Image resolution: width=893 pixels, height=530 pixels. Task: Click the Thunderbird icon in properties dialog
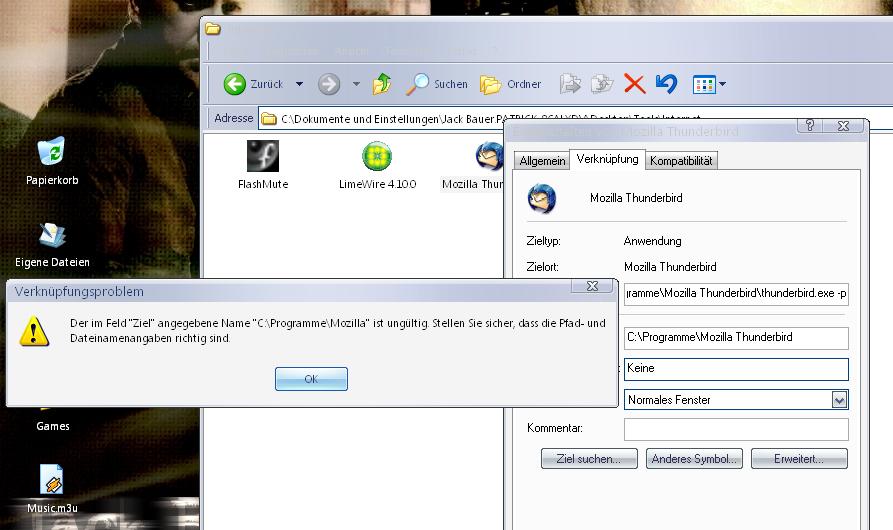coord(542,198)
